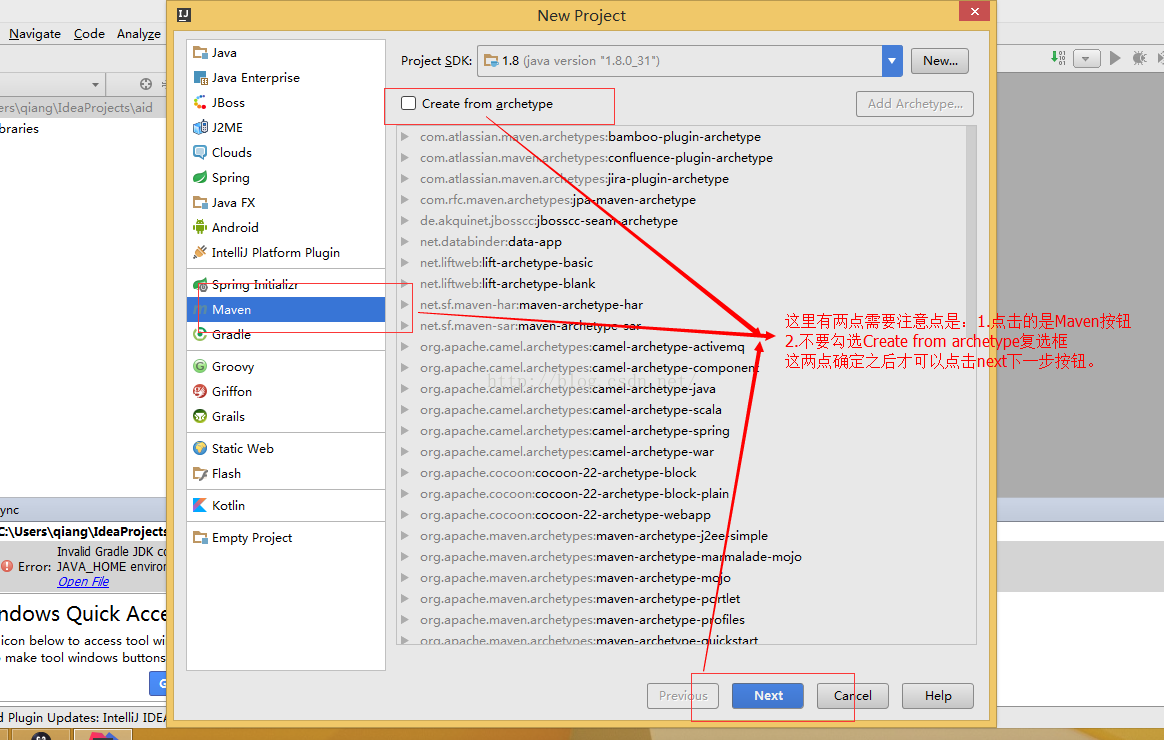Image resolution: width=1164 pixels, height=740 pixels.
Task: Select the Spring leaf icon
Action: [x=200, y=177]
